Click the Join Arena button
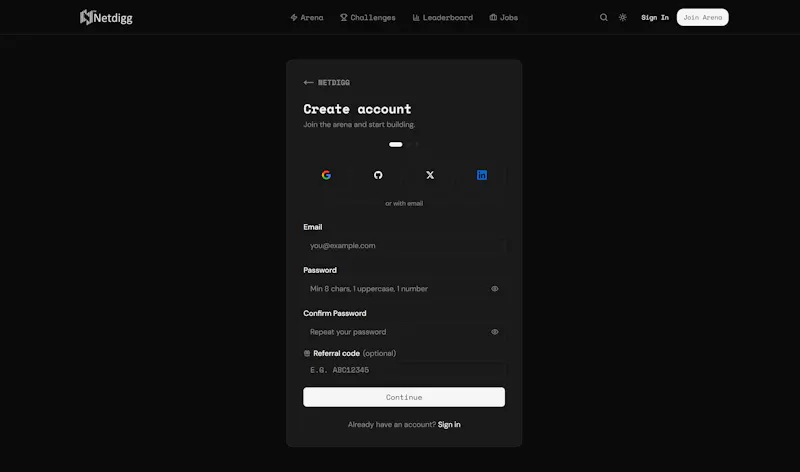Image resolution: width=800 pixels, height=472 pixels. coord(703,17)
